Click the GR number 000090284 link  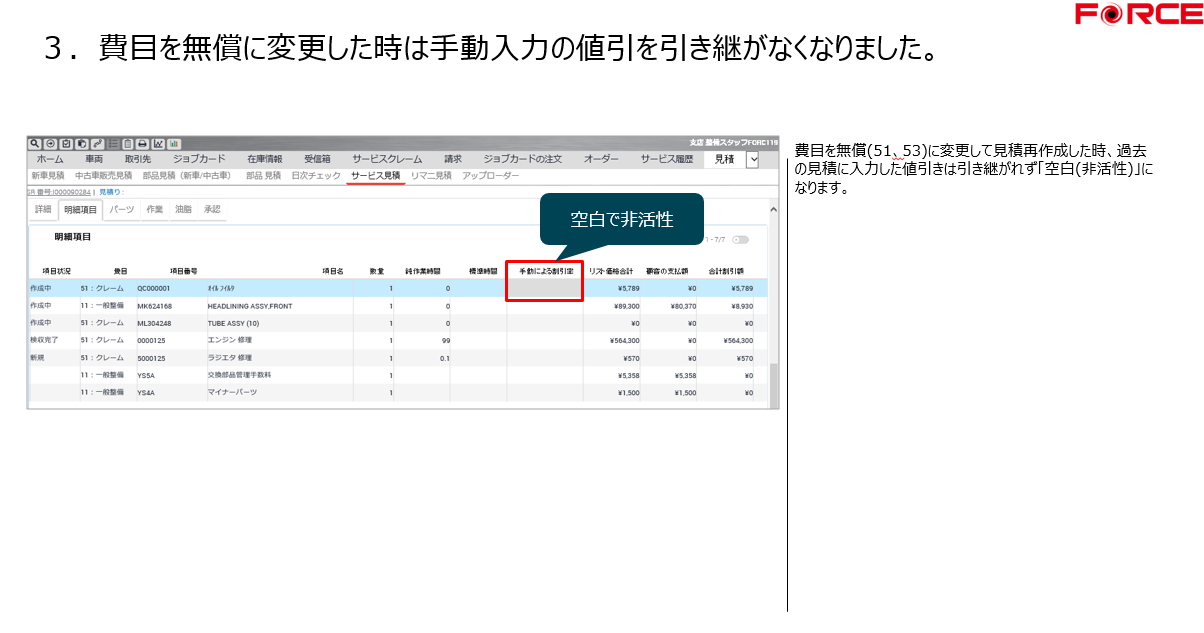[x=60, y=192]
